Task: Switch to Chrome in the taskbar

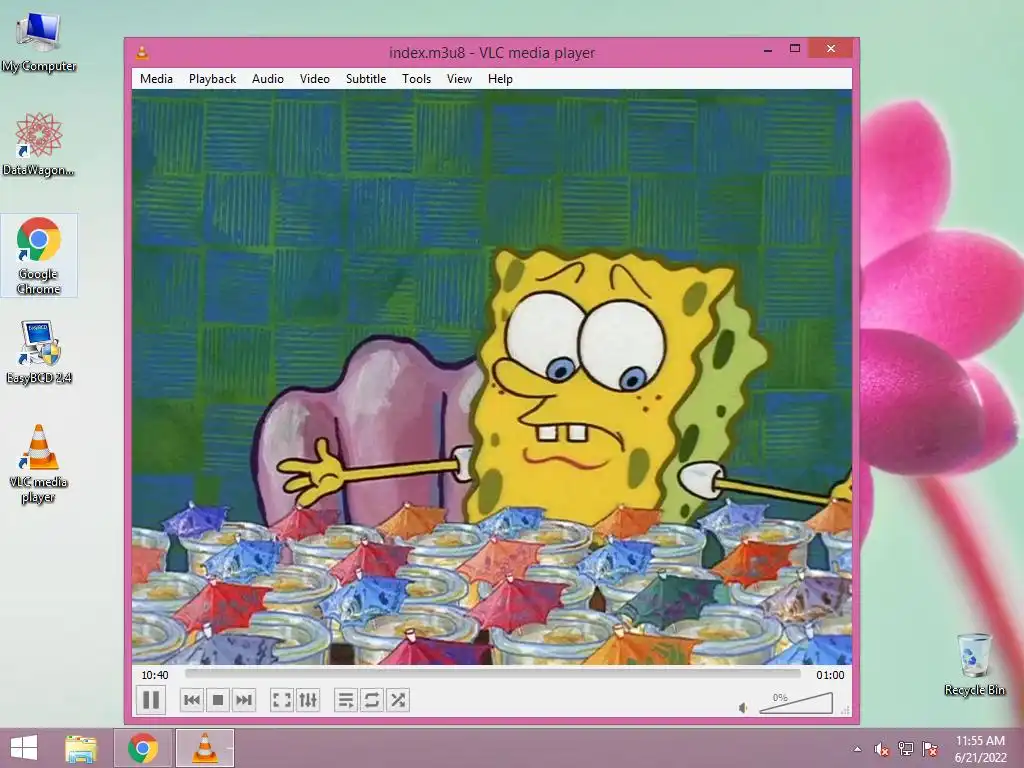Action: click(x=143, y=748)
